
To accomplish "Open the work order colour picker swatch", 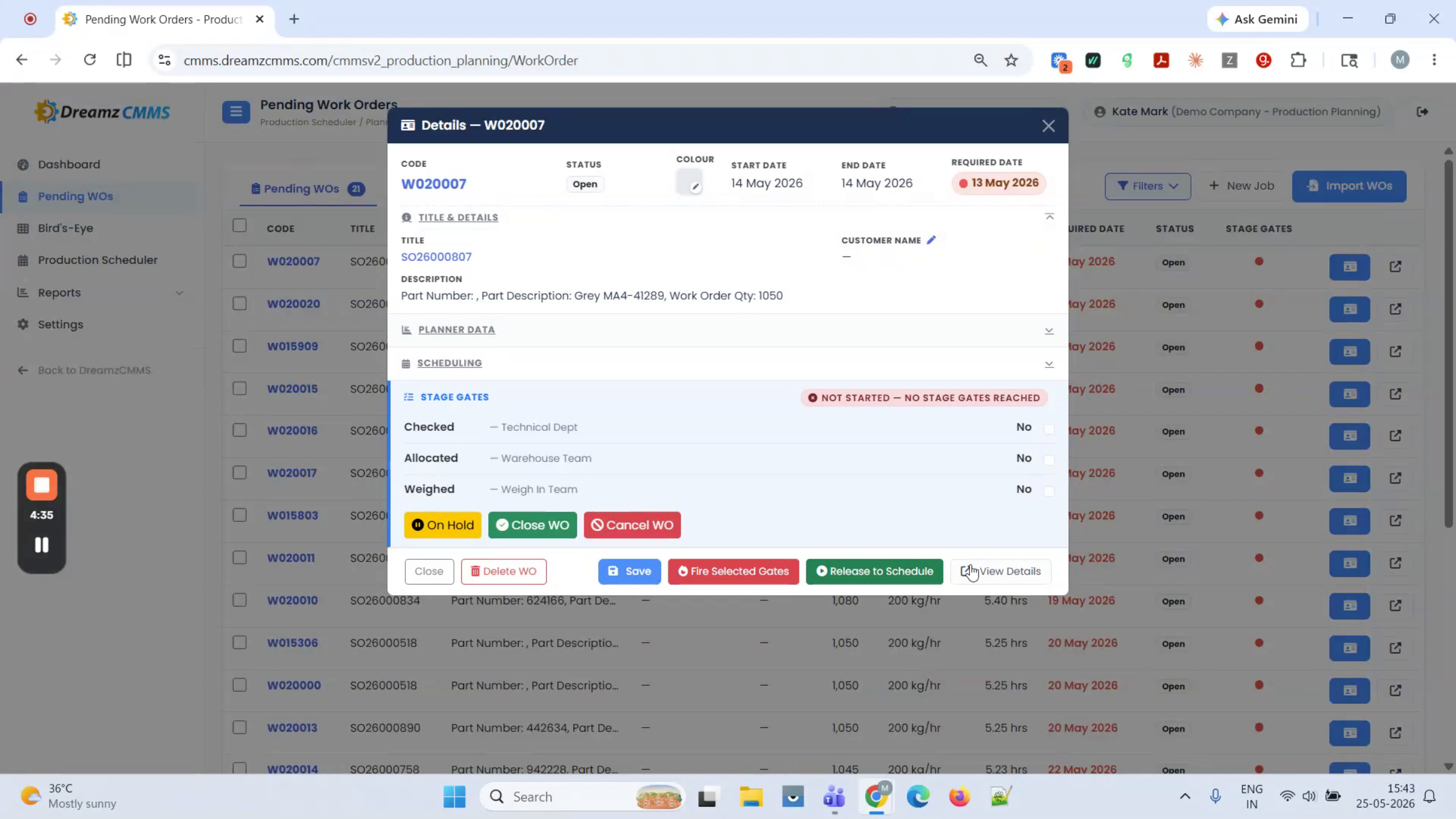I will pos(689,182).
